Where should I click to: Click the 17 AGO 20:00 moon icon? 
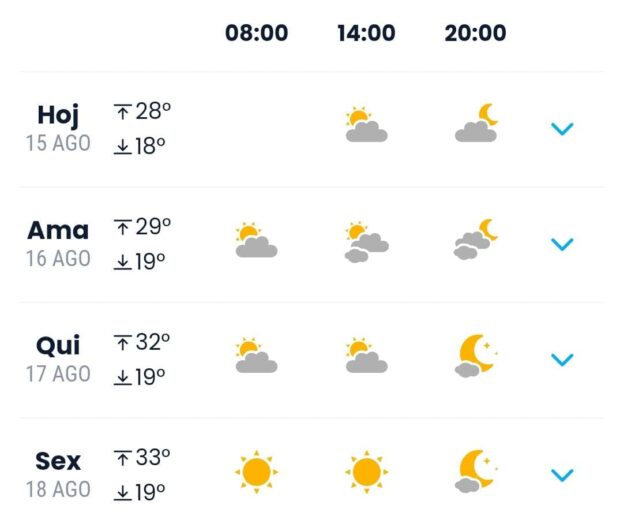tap(476, 356)
